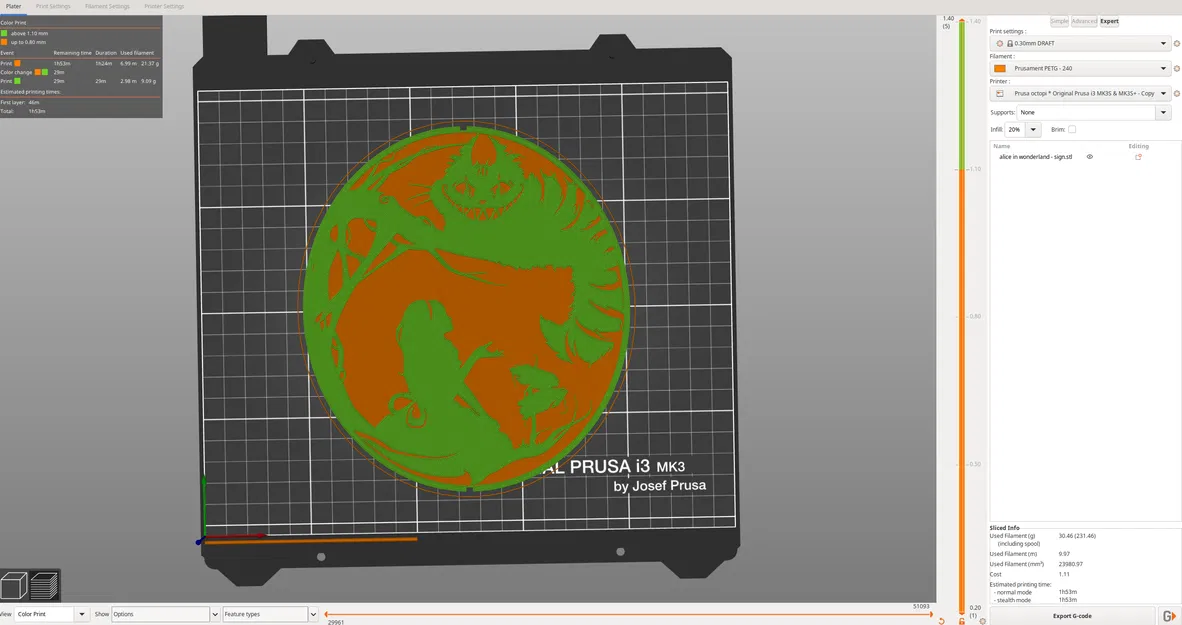
Task: Click top thumb of vertical layer slider
Action: [962, 20]
